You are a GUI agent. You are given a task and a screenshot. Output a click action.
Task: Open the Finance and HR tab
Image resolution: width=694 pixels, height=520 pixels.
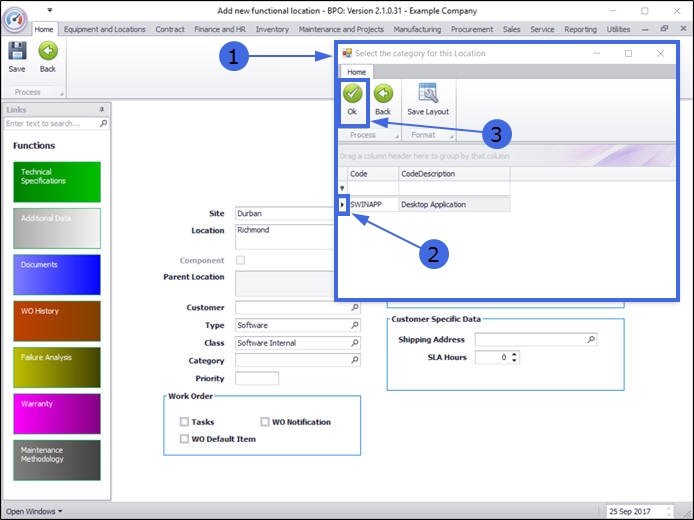coord(220,29)
